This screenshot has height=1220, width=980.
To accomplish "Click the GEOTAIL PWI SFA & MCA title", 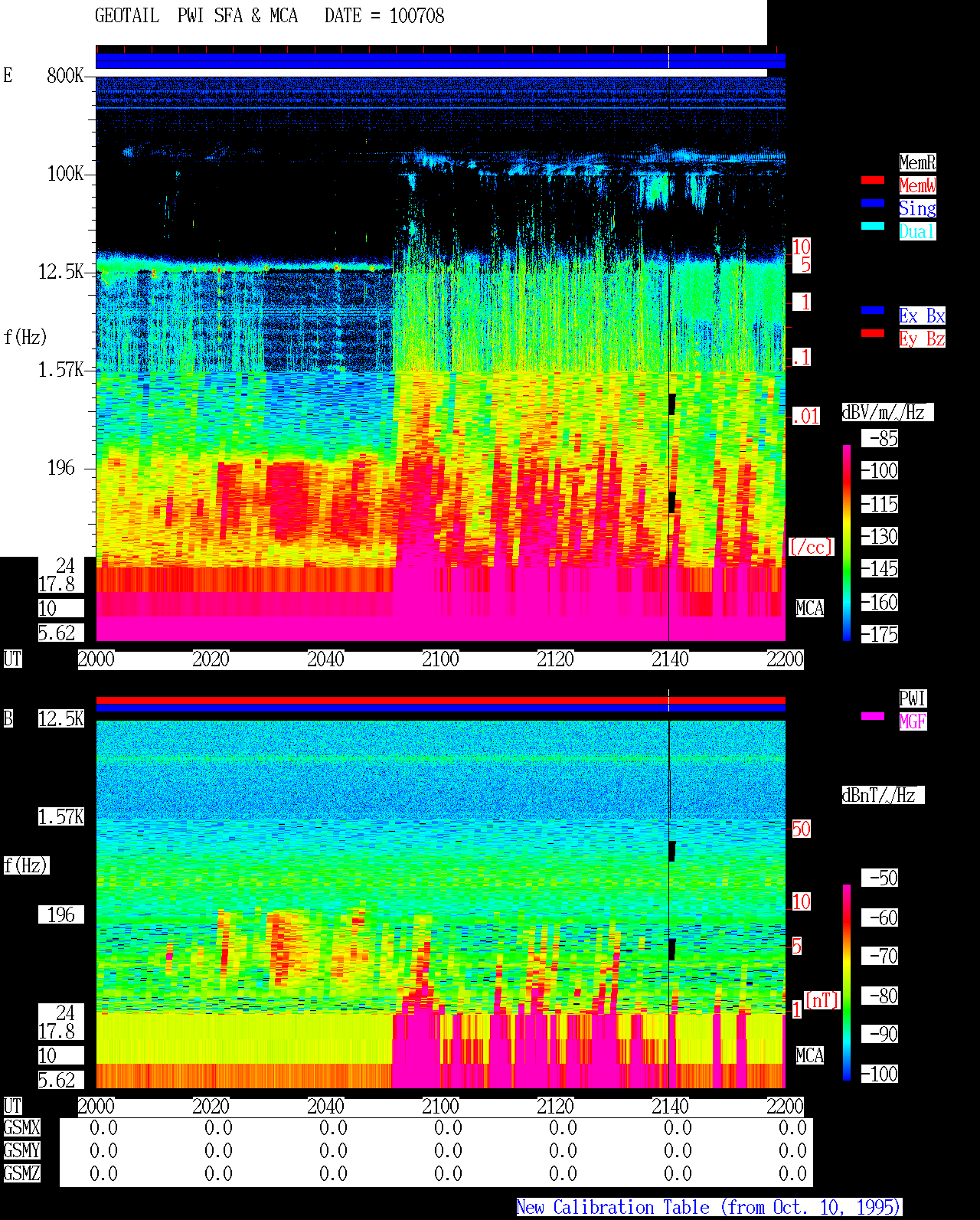I will pyautogui.click(x=196, y=16).
